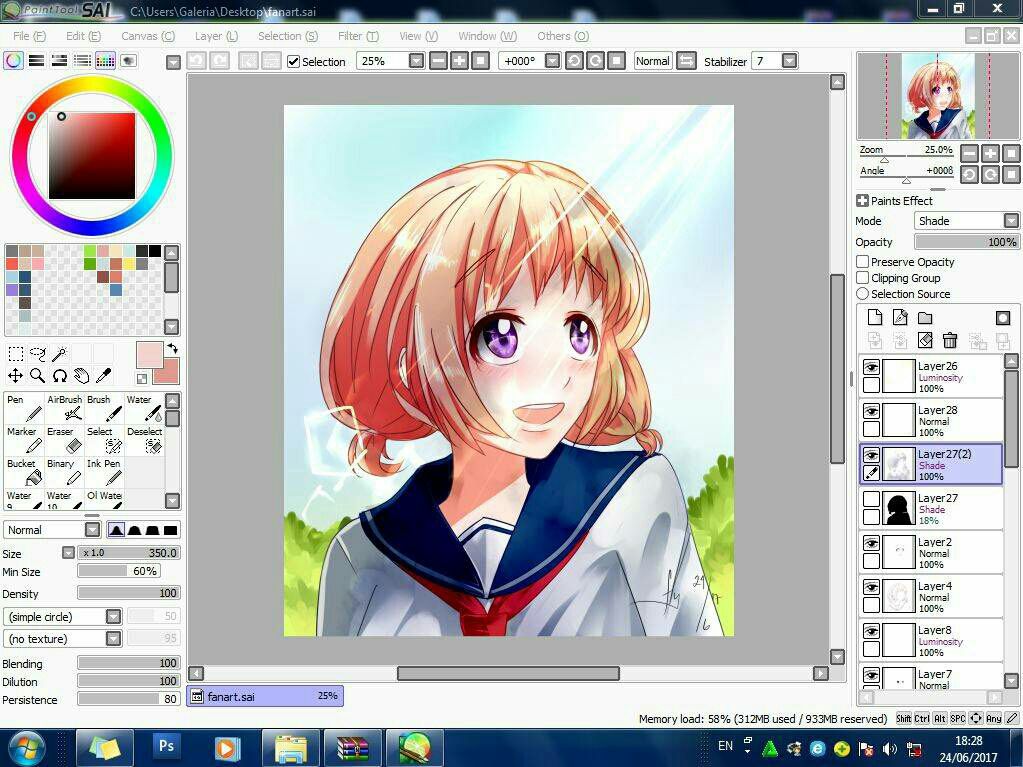The image size is (1023, 767).
Task: Swap foreground and background colors
Action: click(173, 348)
